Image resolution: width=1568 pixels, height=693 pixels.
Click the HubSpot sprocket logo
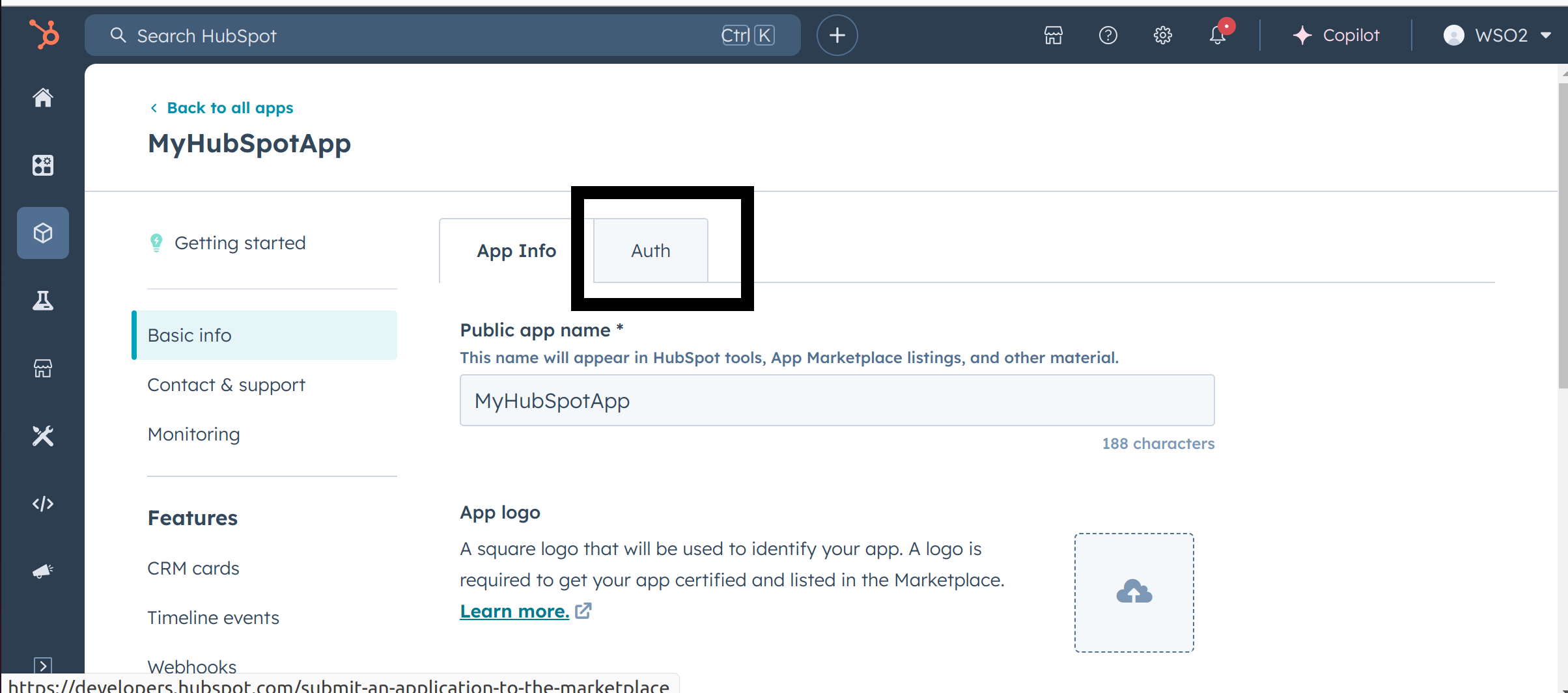44,34
